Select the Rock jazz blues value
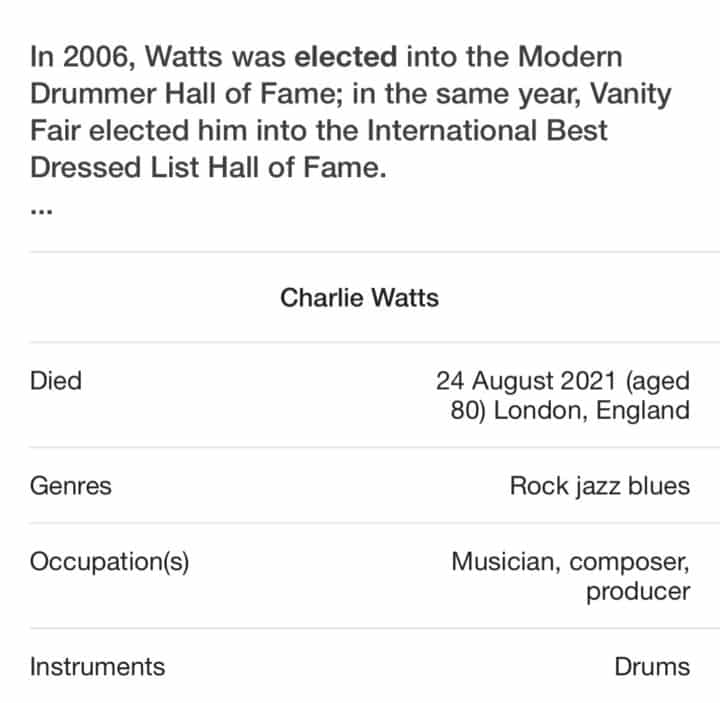 click(x=600, y=486)
